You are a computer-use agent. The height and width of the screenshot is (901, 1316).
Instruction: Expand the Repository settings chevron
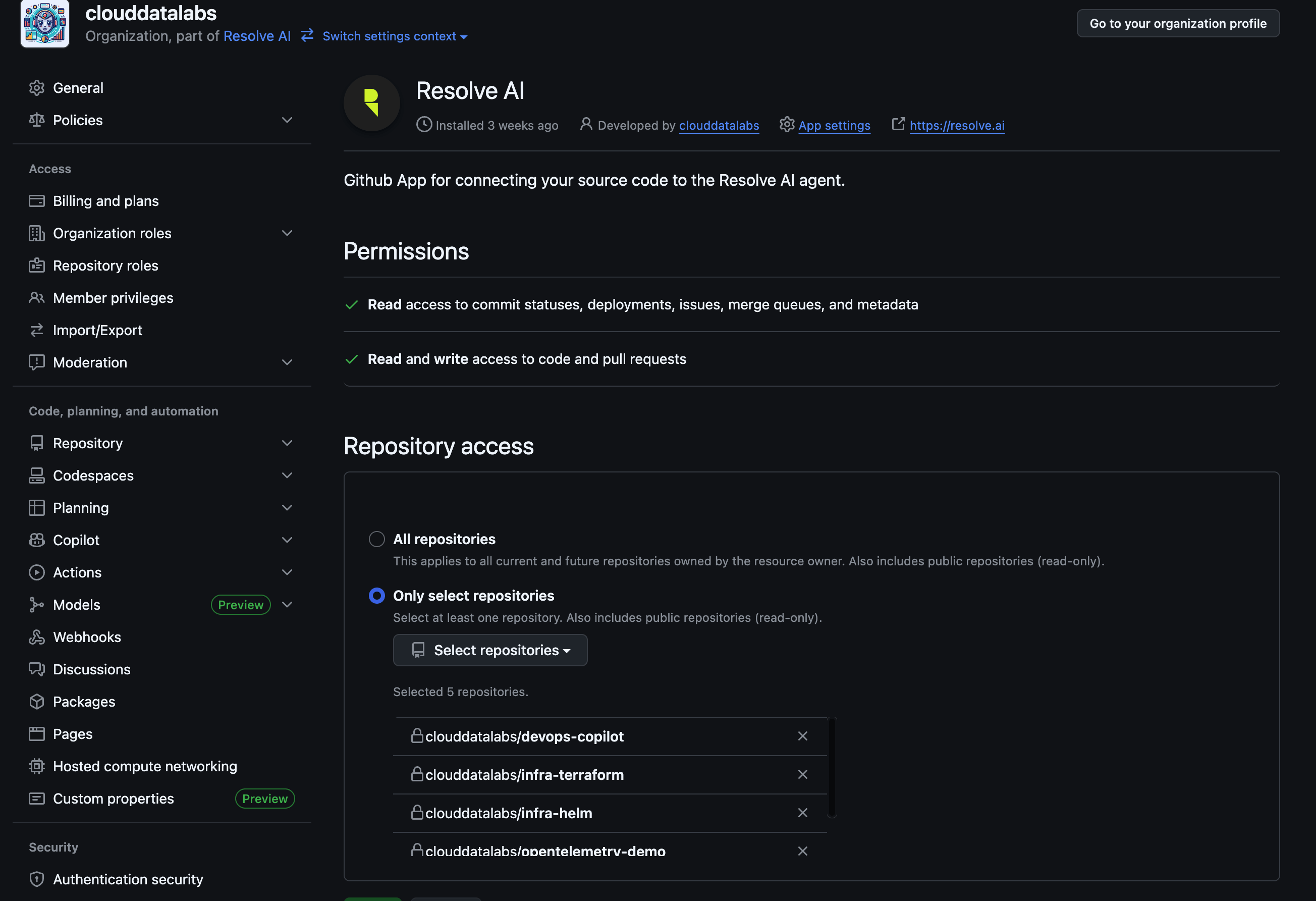(287, 443)
